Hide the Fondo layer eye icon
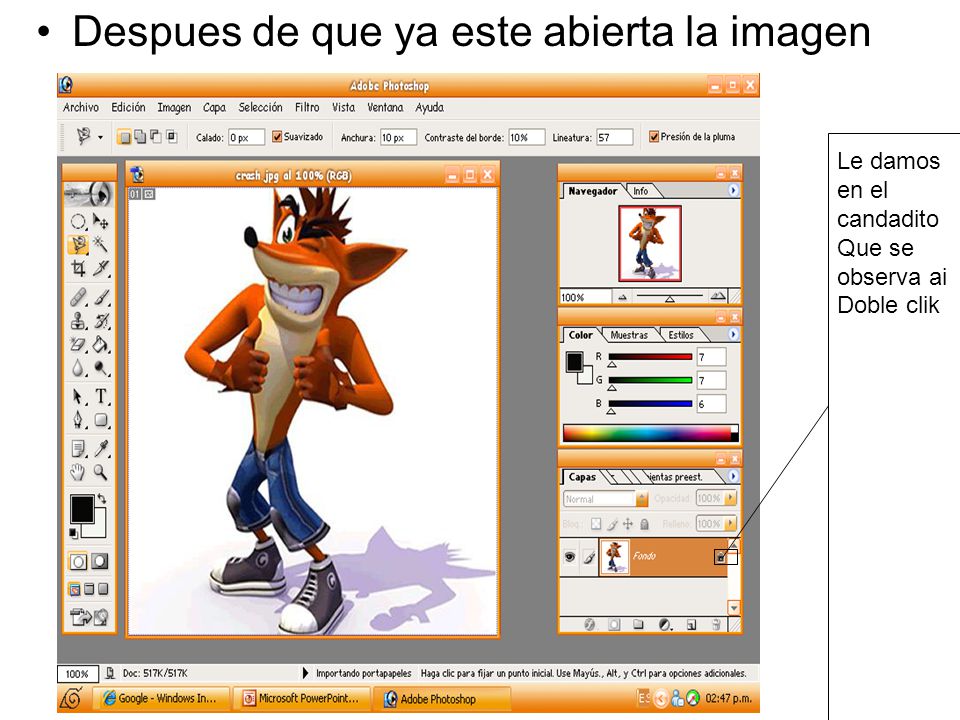960x720 pixels. point(570,557)
